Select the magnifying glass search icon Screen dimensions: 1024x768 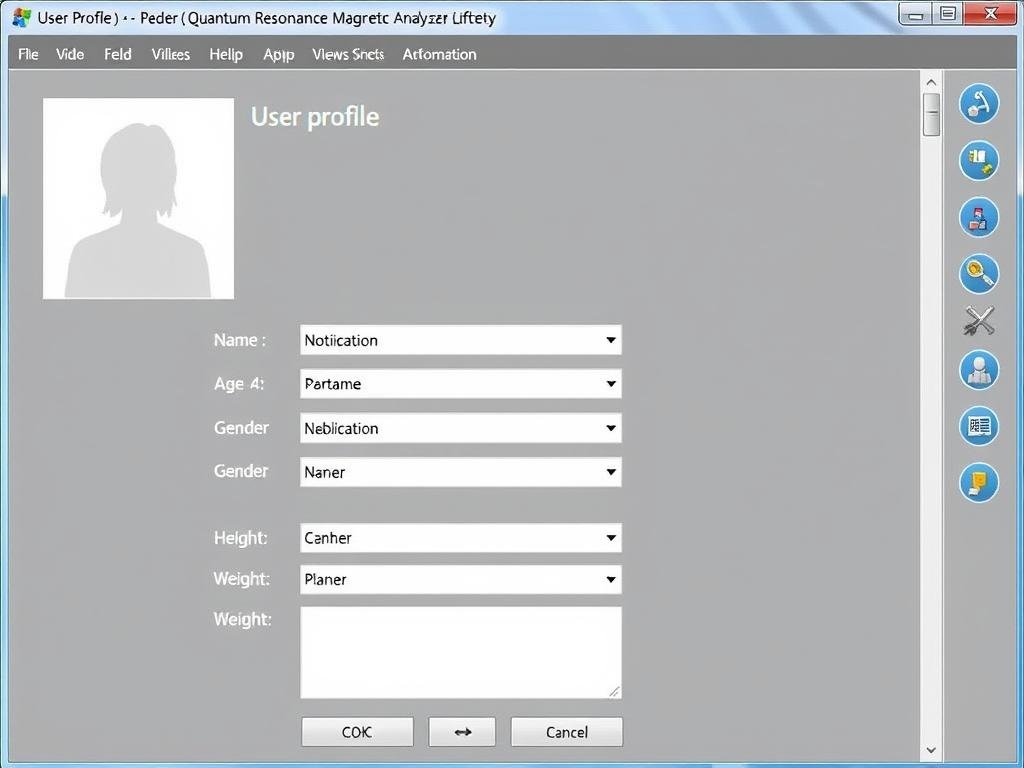(979, 273)
